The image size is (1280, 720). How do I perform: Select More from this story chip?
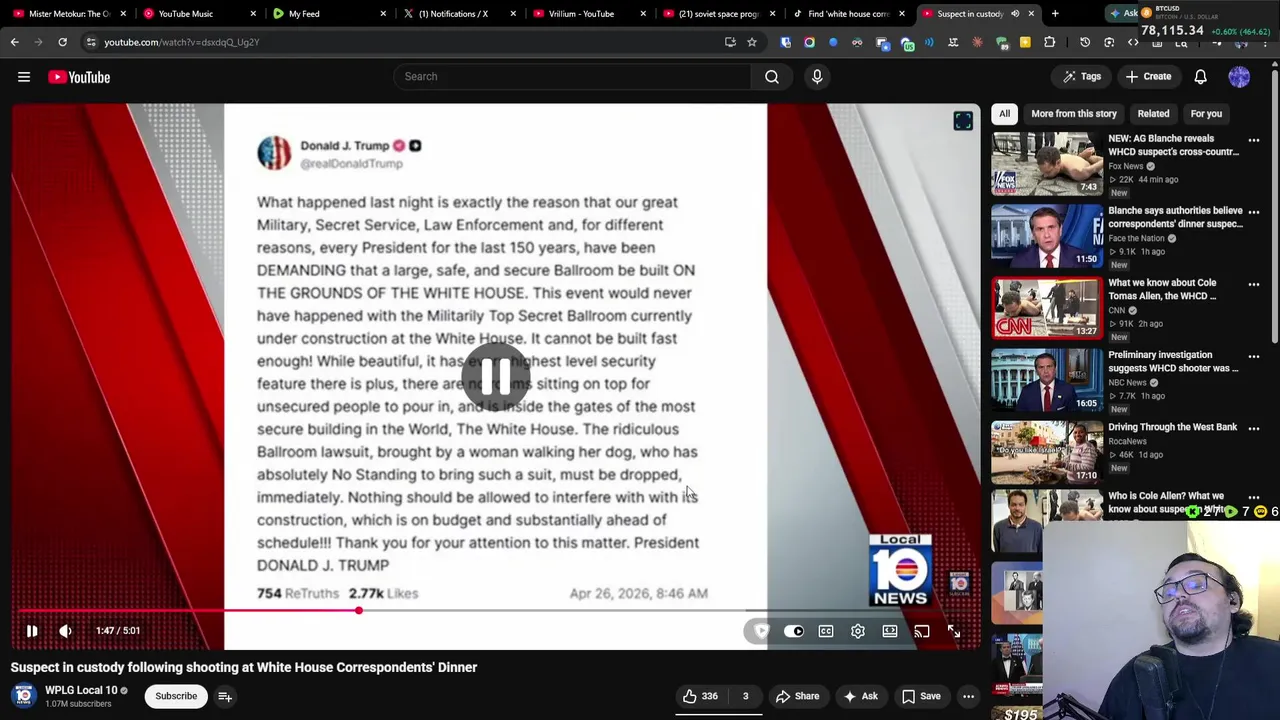click(x=1074, y=114)
